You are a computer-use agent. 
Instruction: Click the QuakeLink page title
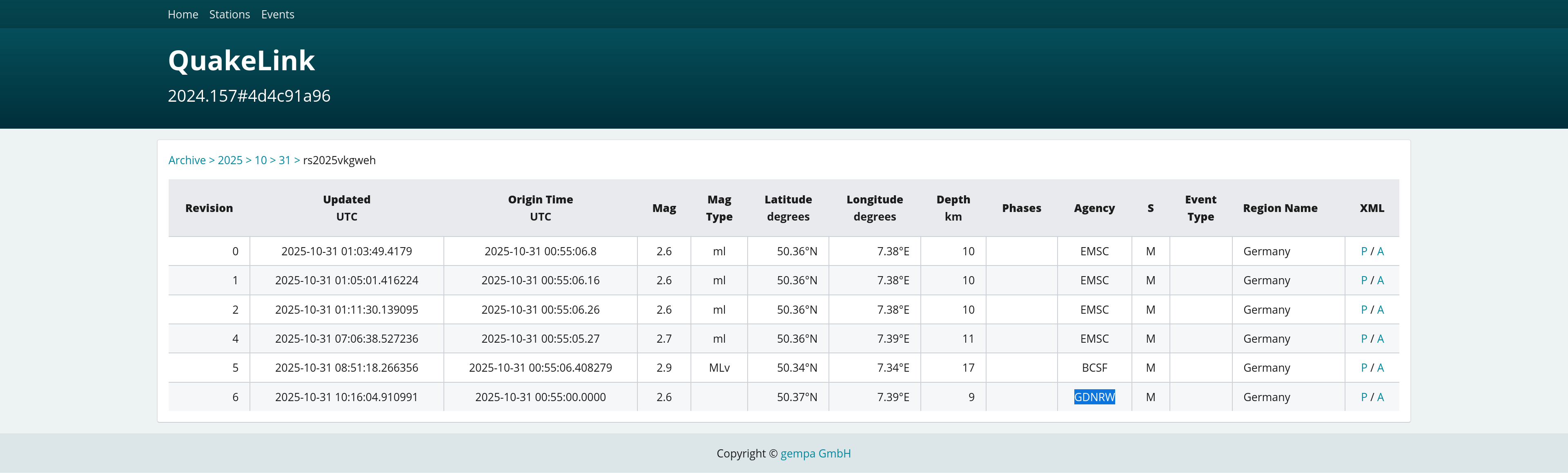point(241,60)
